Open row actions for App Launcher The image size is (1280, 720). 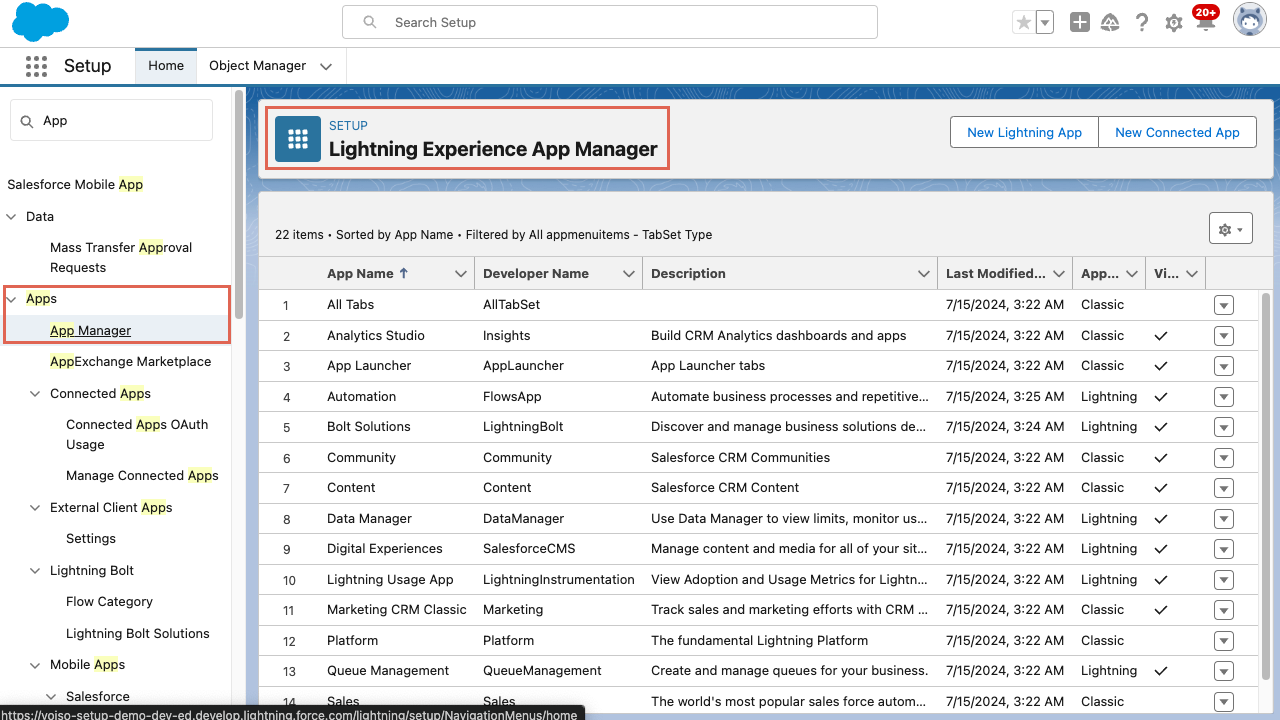(1224, 366)
